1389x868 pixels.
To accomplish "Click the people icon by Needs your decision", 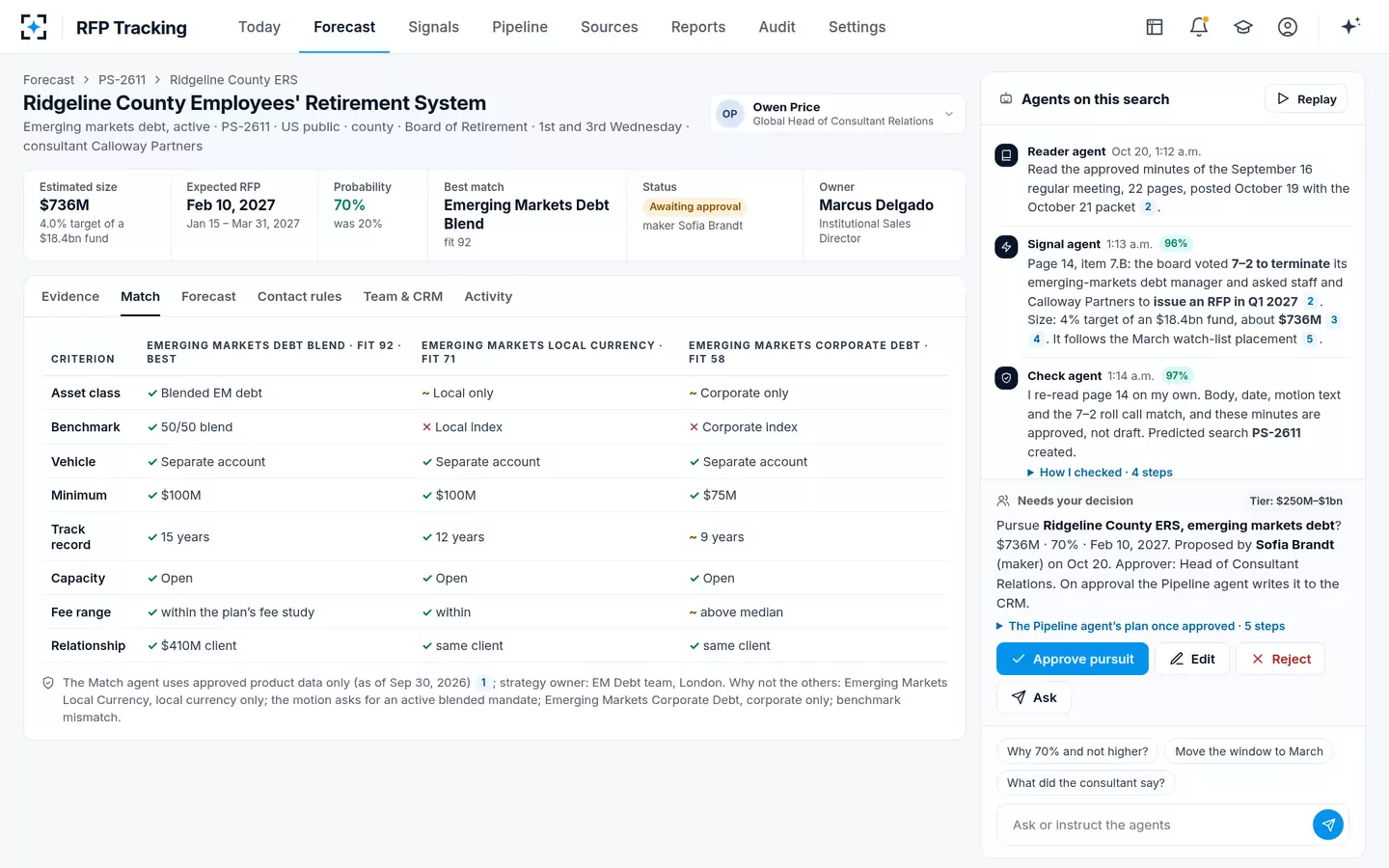I will (x=1003, y=501).
